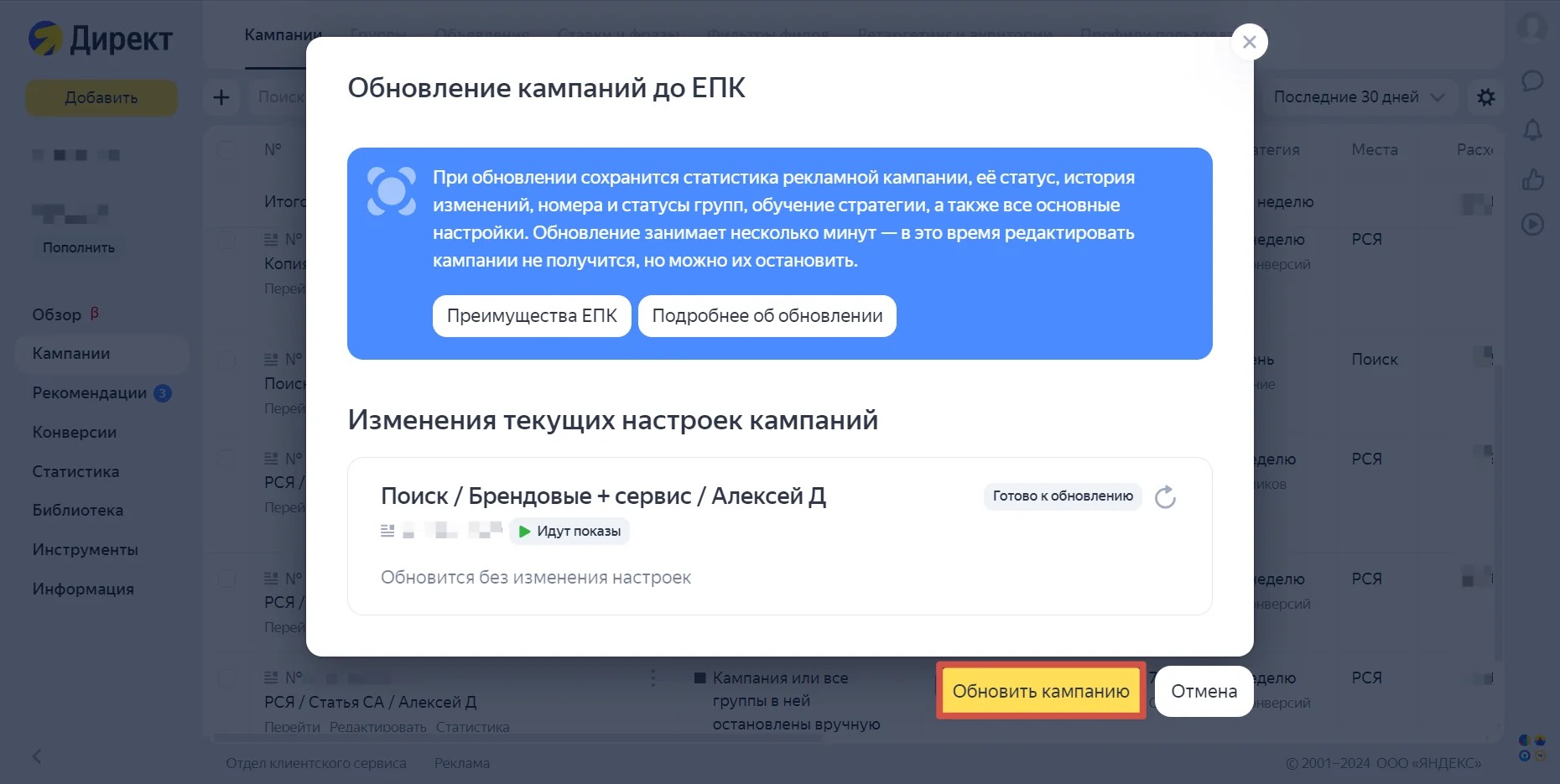Open the settings gear icon

(1485, 97)
